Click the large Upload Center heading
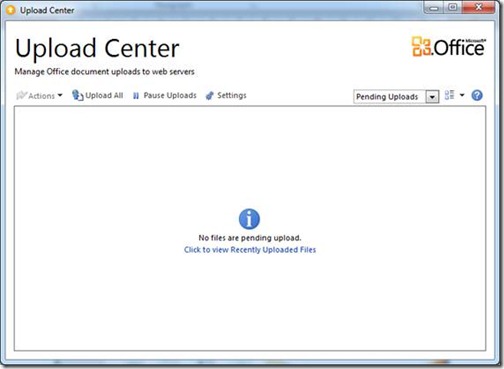 (97, 49)
